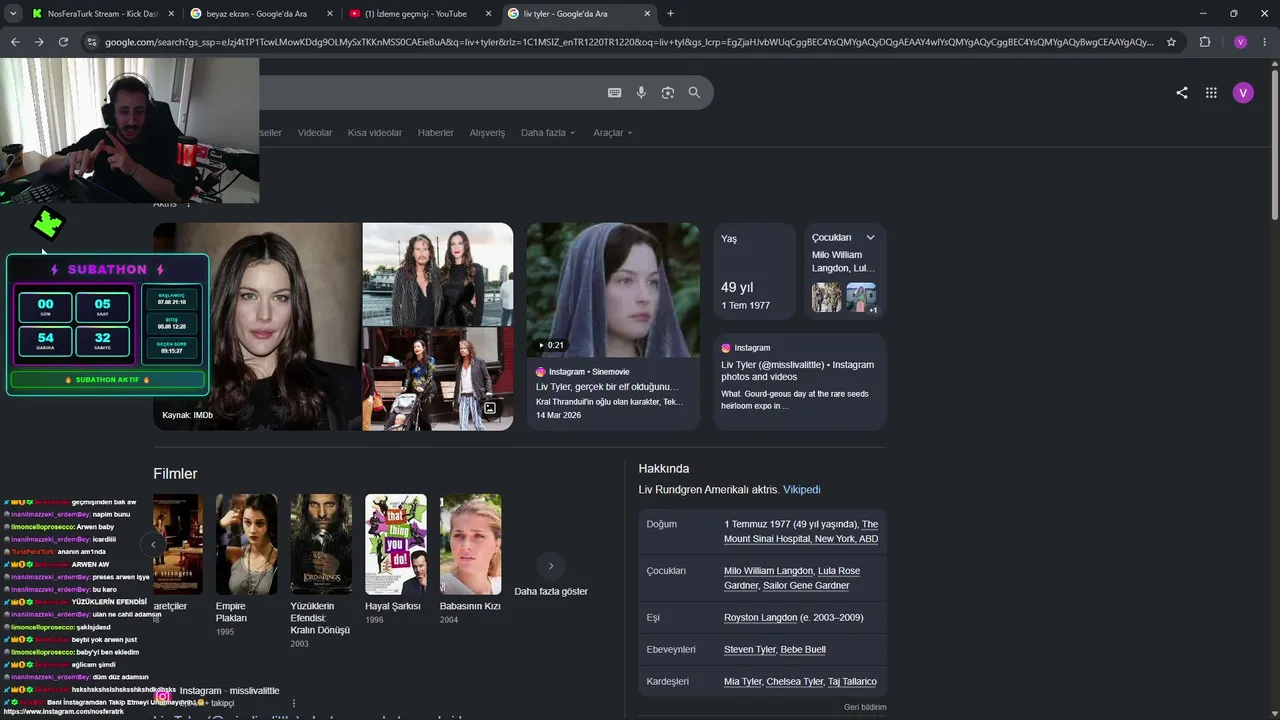The image size is (1280, 720).
Task: Open the Google apps grid
Action: click(1211, 93)
